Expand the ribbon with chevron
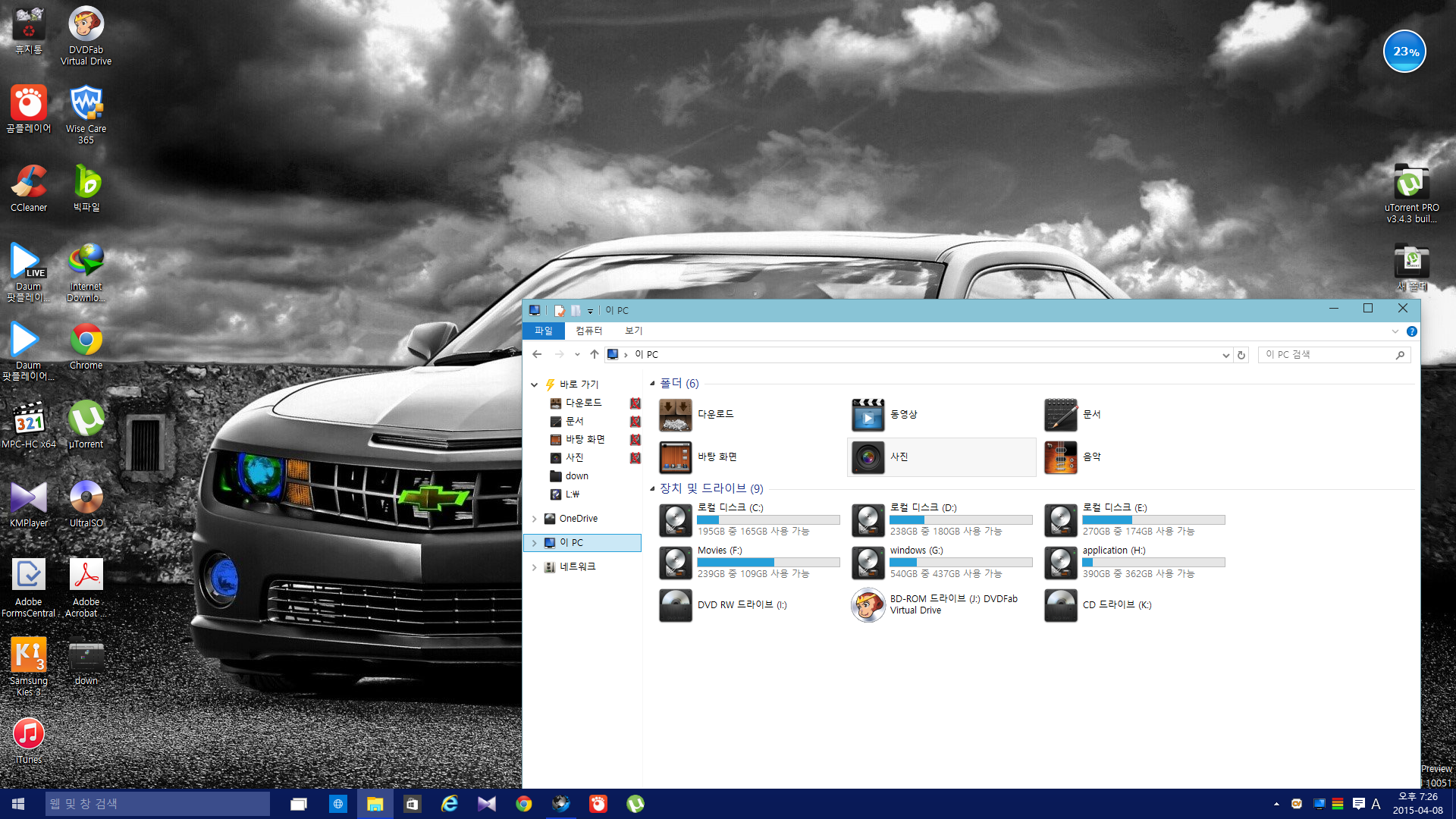1456x819 pixels. (x=1395, y=331)
